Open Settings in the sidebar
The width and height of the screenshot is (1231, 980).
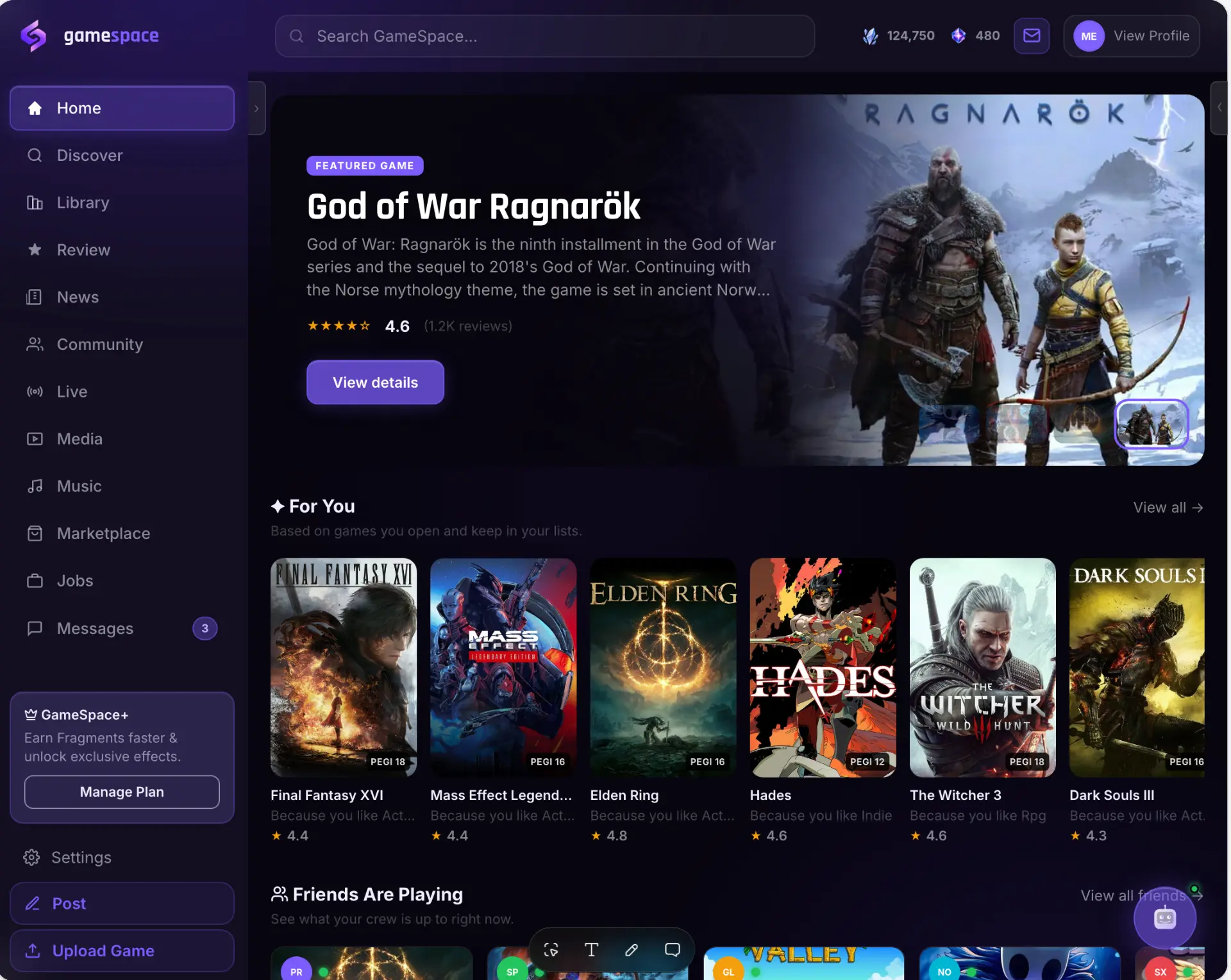point(122,857)
